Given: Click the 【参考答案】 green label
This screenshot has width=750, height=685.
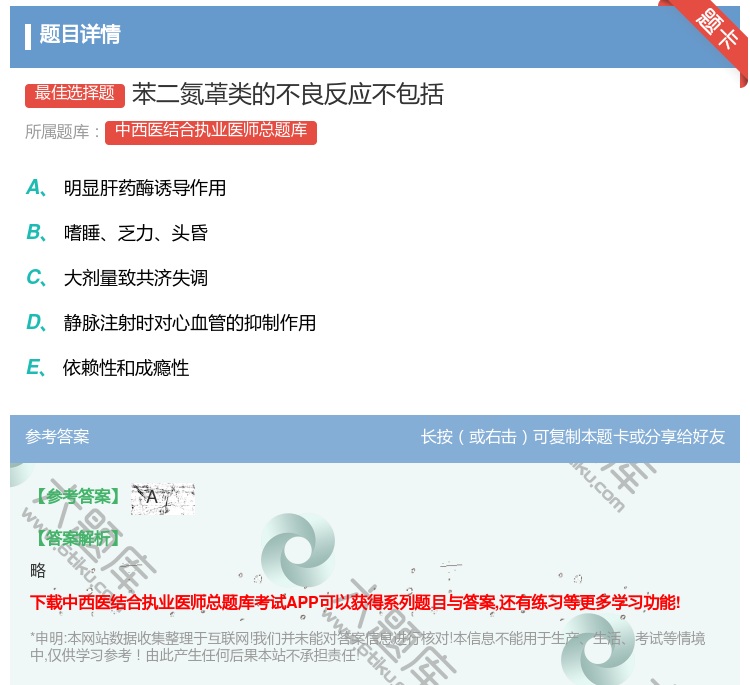Looking at the screenshot, I should [x=79, y=497].
